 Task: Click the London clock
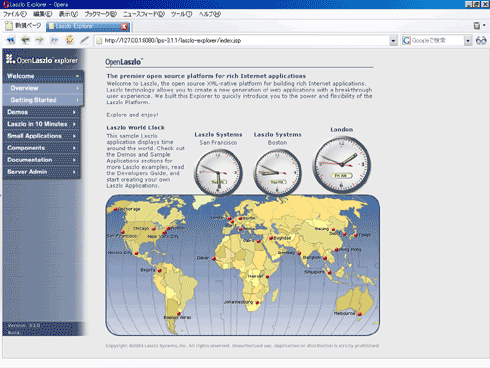[x=341, y=165]
